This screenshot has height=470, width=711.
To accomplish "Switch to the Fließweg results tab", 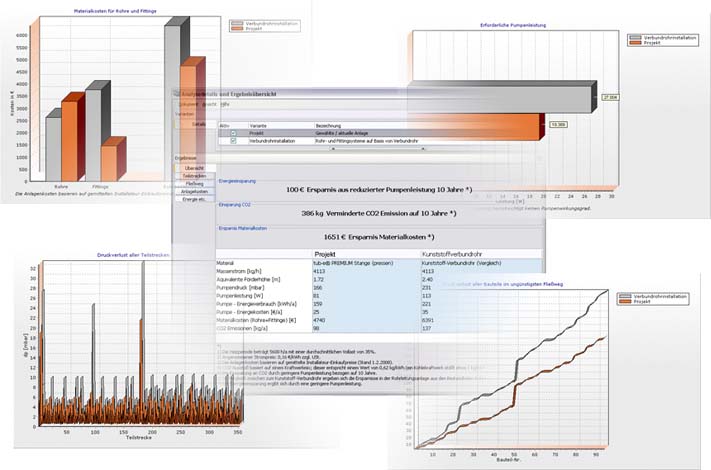I will click(x=194, y=183).
